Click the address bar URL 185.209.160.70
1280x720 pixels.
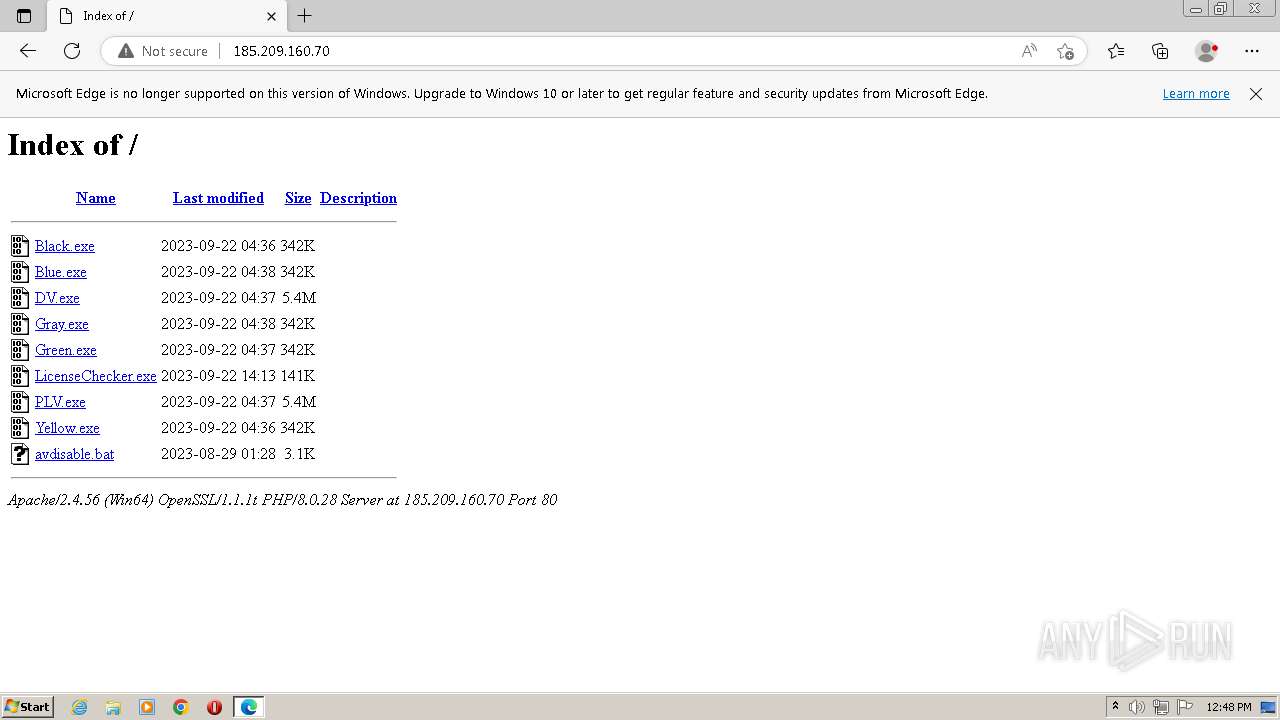[281, 51]
